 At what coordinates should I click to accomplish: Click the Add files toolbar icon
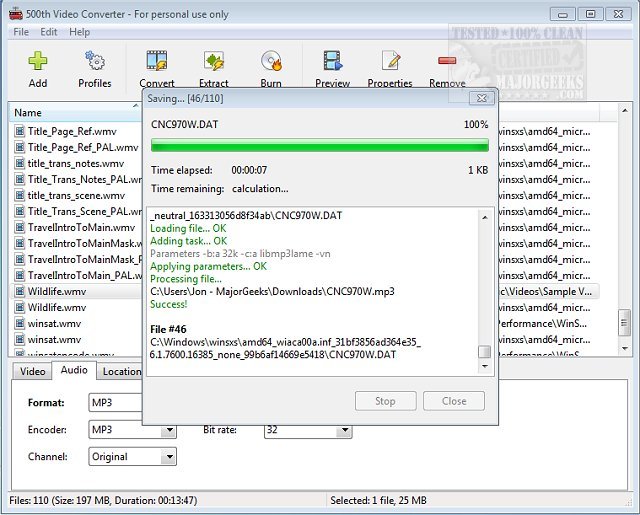point(38,61)
